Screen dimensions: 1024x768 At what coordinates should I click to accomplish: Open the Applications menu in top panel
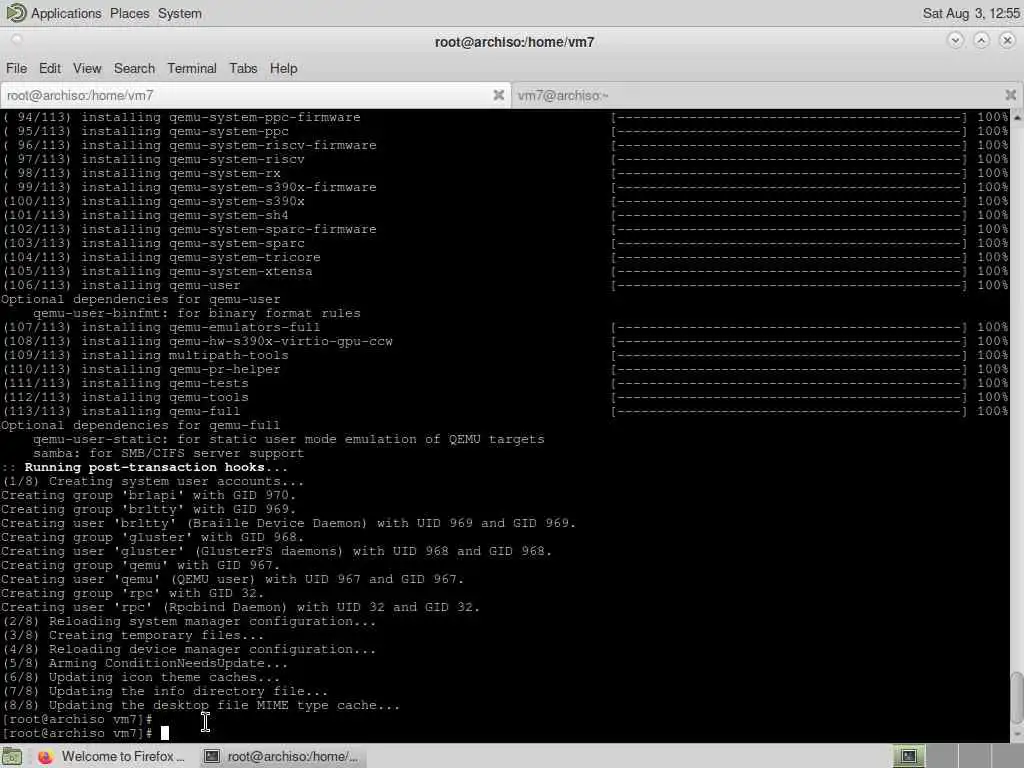(66, 13)
